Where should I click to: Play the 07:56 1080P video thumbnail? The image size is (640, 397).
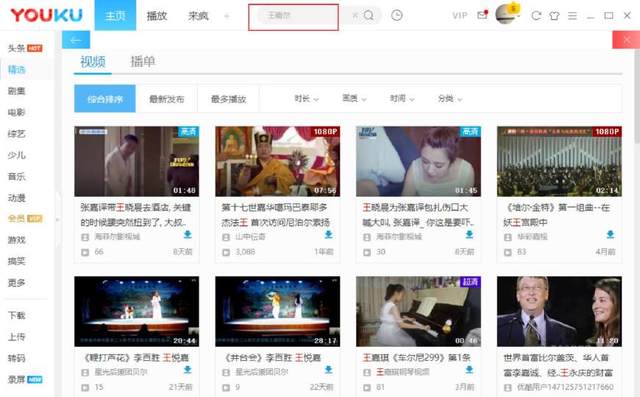coord(278,161)
